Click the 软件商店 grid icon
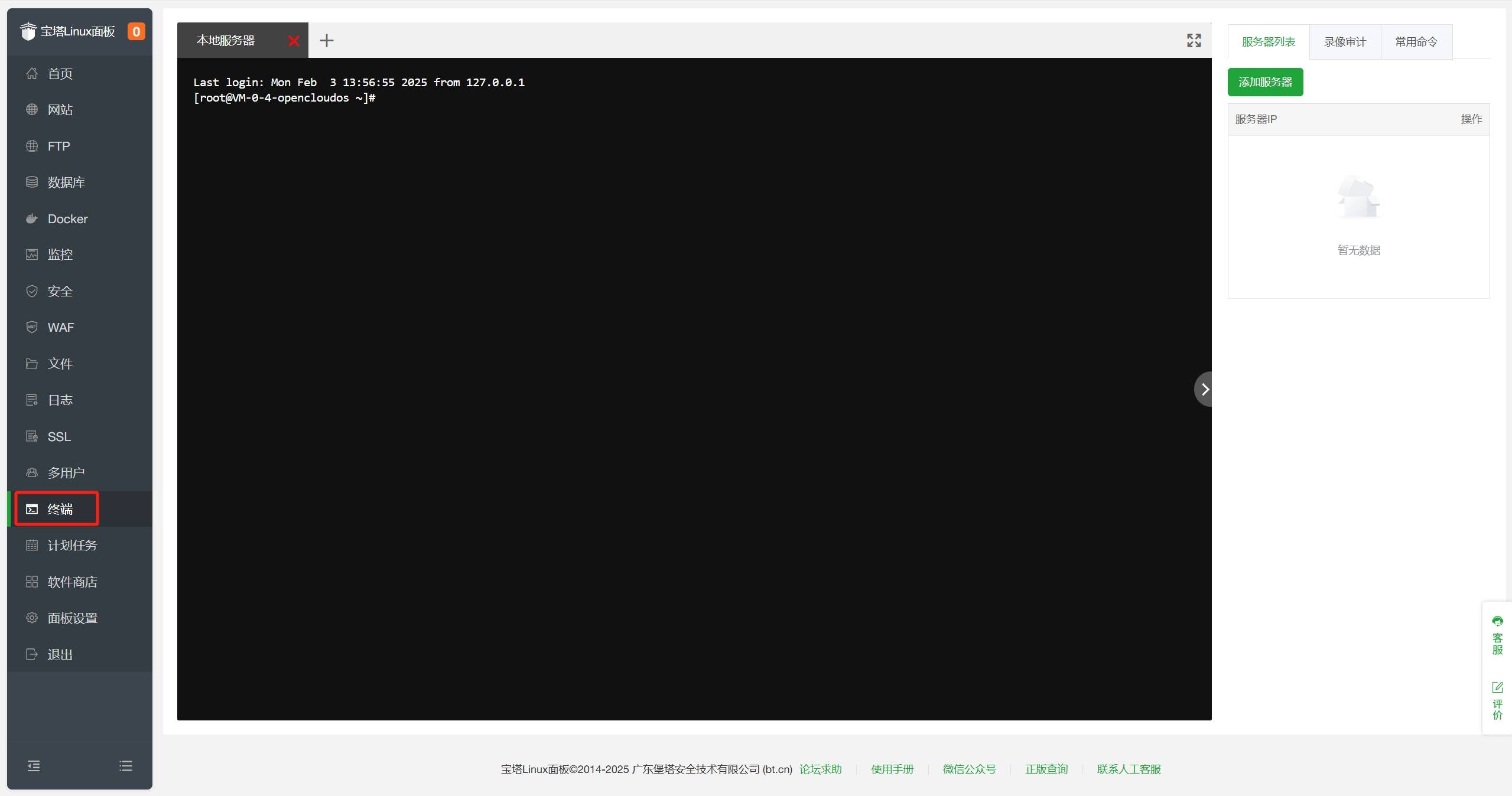 [x=32, y=582]
